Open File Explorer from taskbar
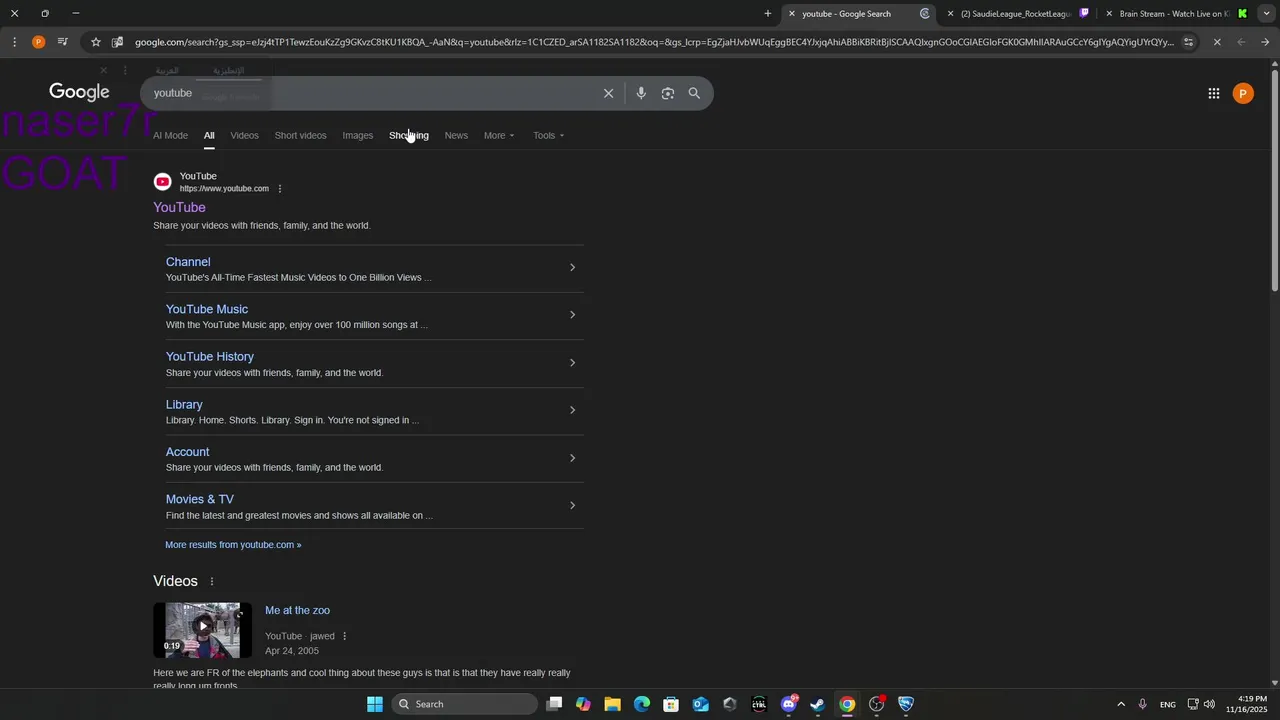Viewport: 1280px width, 720px height. pyautogui.click(x=612, y=704)
